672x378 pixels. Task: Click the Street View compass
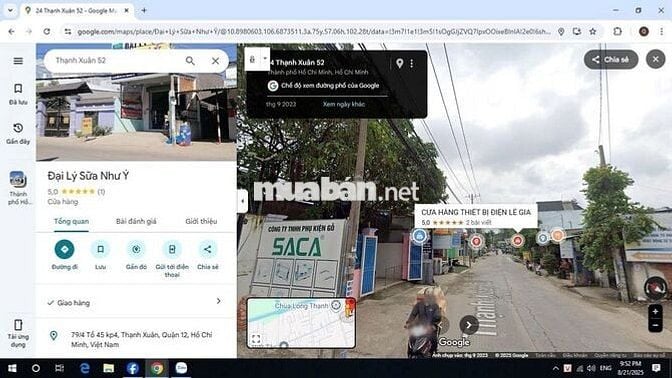point(655,288)
